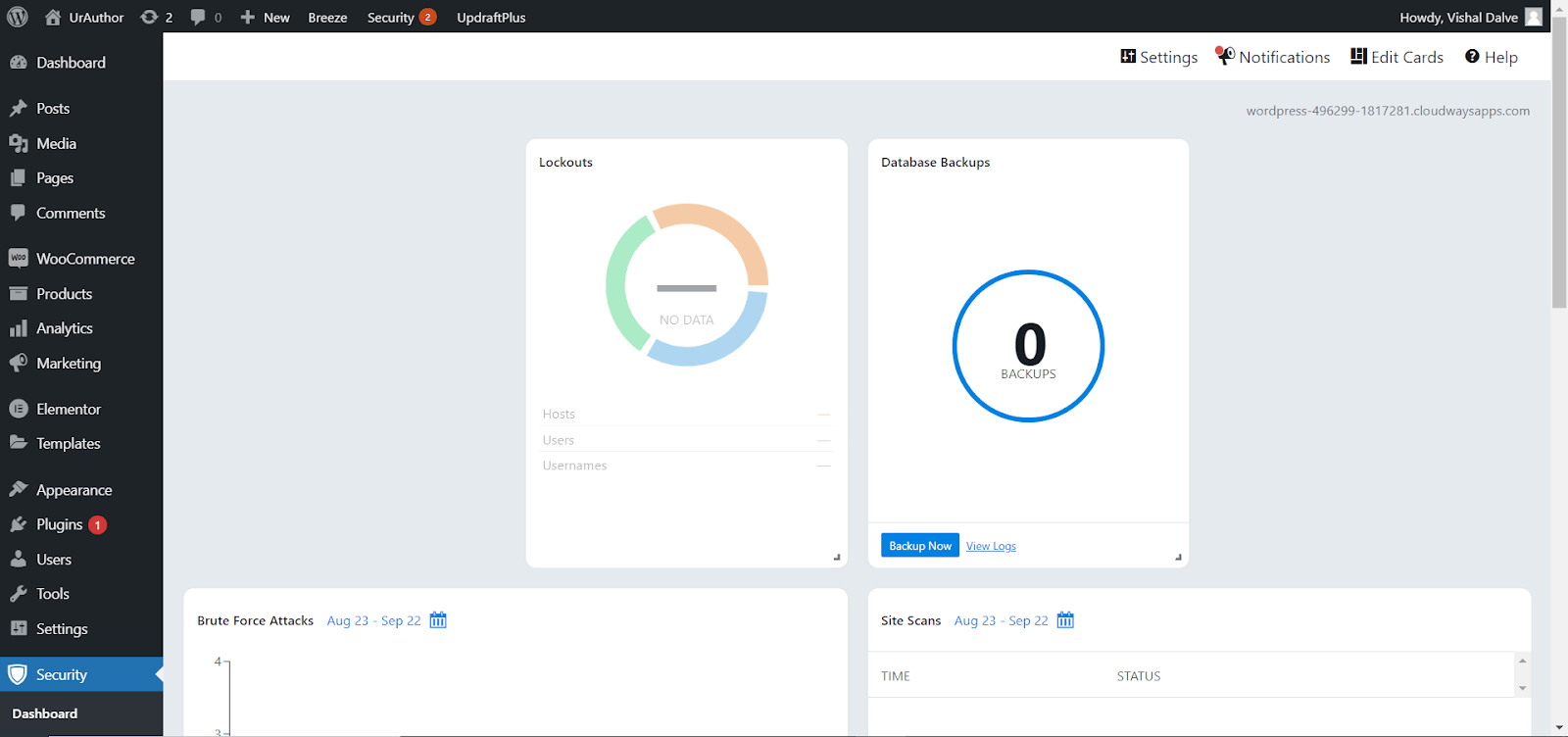Expand the New content menu in admin bar
The height and width of the screenshot is (737, 1568).
coord(266,17)
